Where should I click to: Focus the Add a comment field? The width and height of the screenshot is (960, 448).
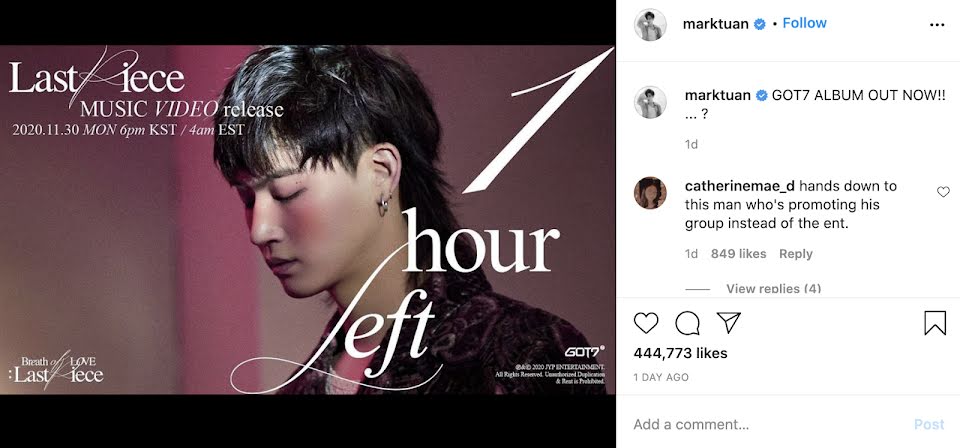coord(765,424)
